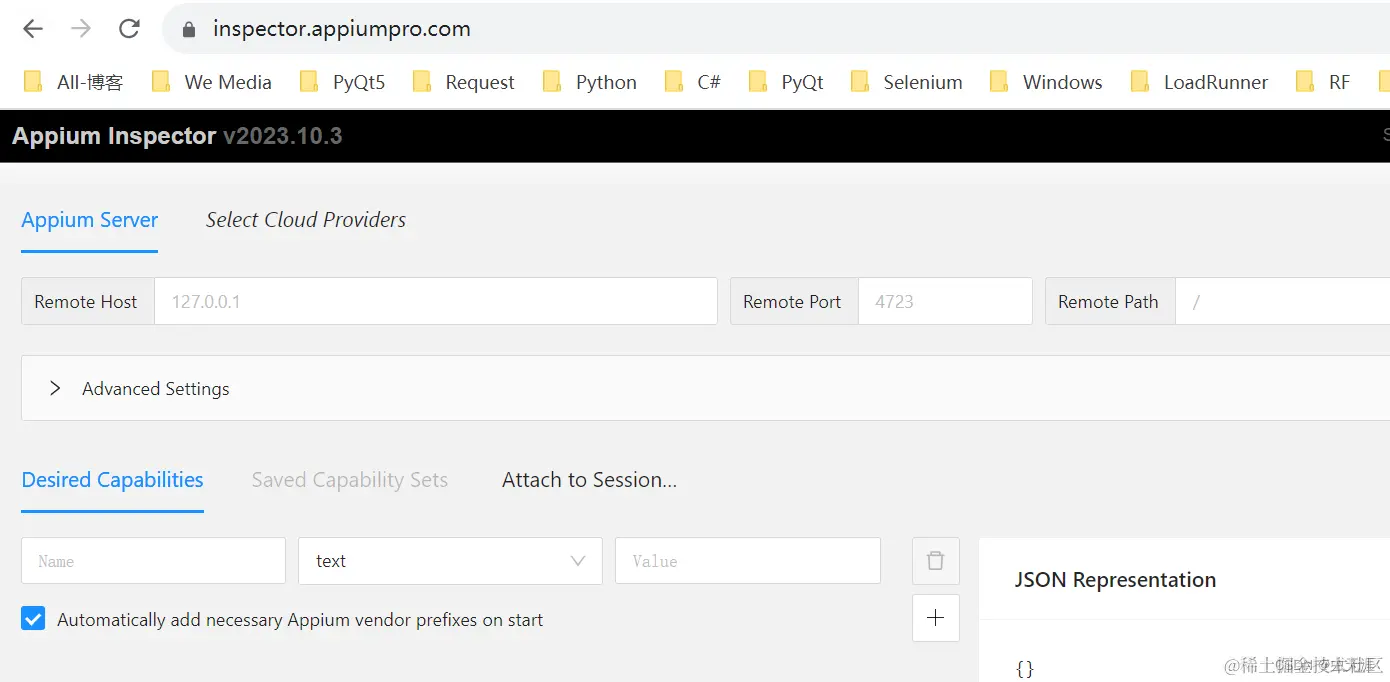Screen dimensions: 1390x682
Task: Click the padlock site security icon
Action: 189,30
